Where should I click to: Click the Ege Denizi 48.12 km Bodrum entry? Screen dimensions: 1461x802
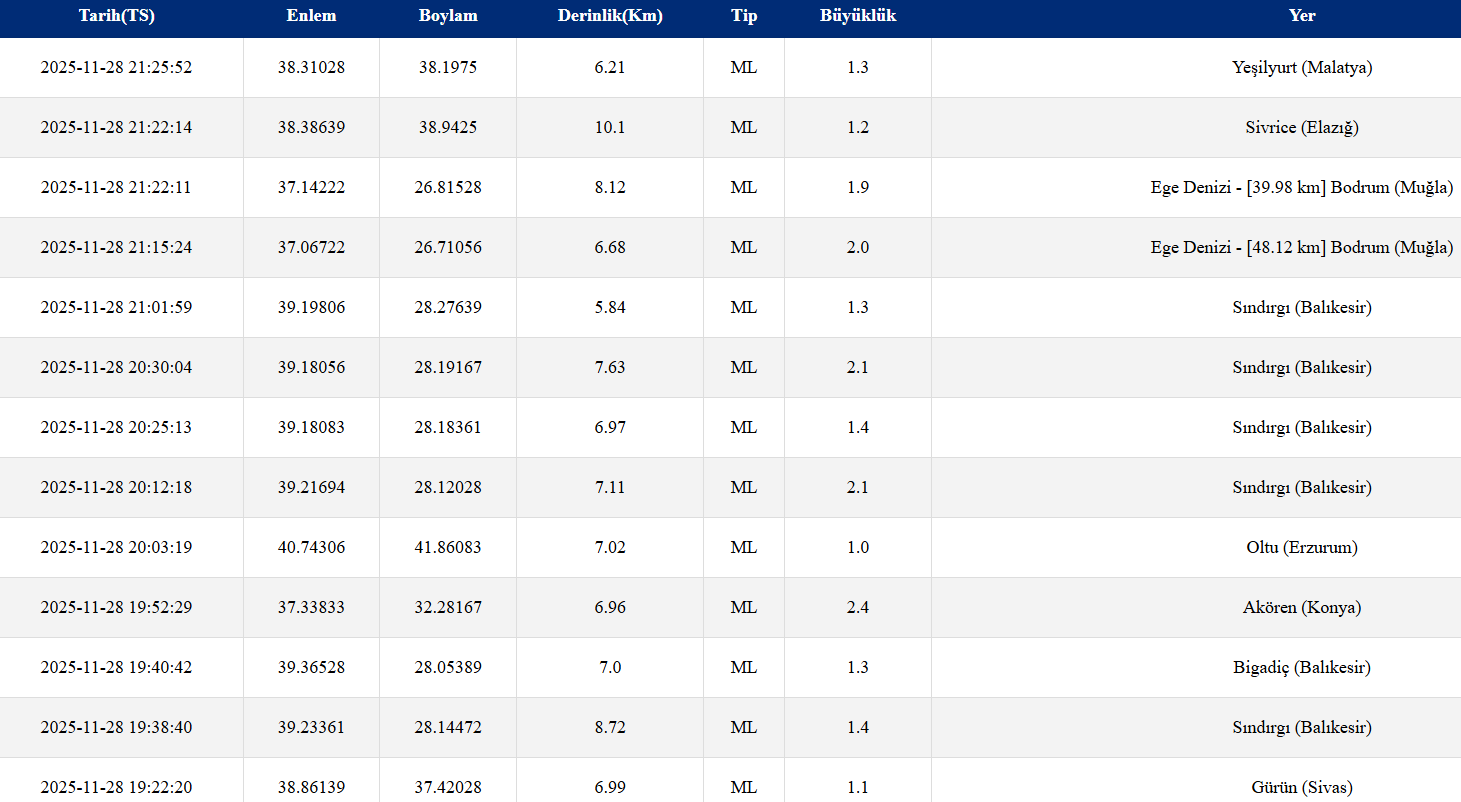1302,248
